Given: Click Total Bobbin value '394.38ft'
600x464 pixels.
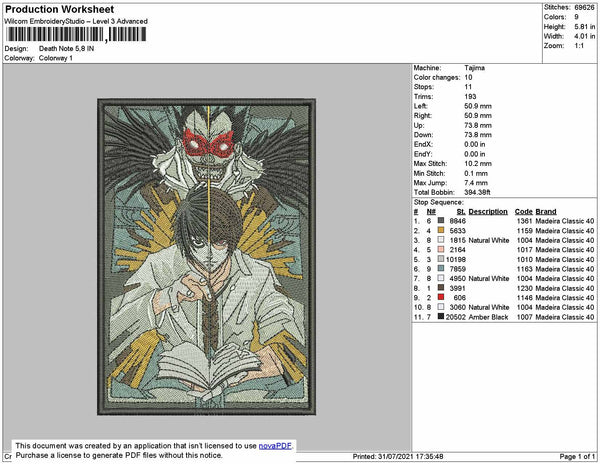Looking at the screenshot, I should [x=477, y=192].
